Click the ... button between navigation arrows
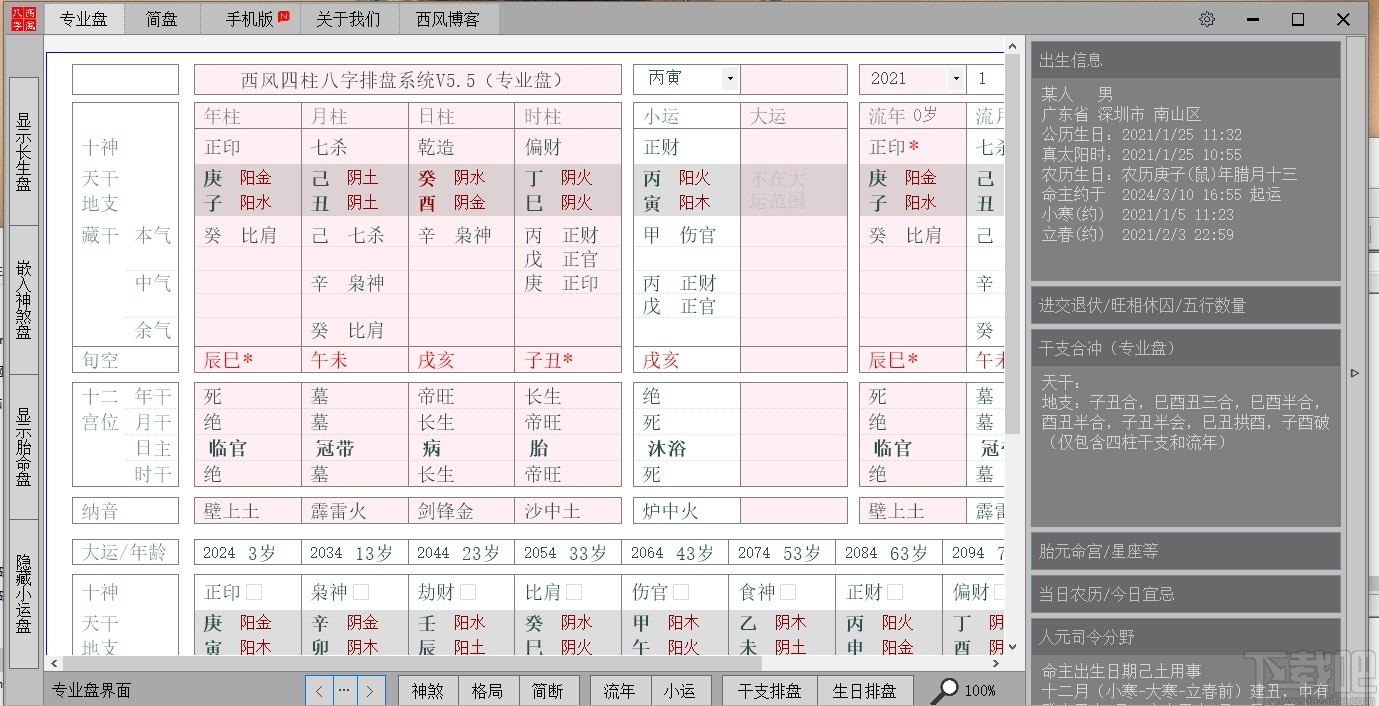Image resolution: width=1379 pixels, height=706 pixels. (x=344, y=689)
